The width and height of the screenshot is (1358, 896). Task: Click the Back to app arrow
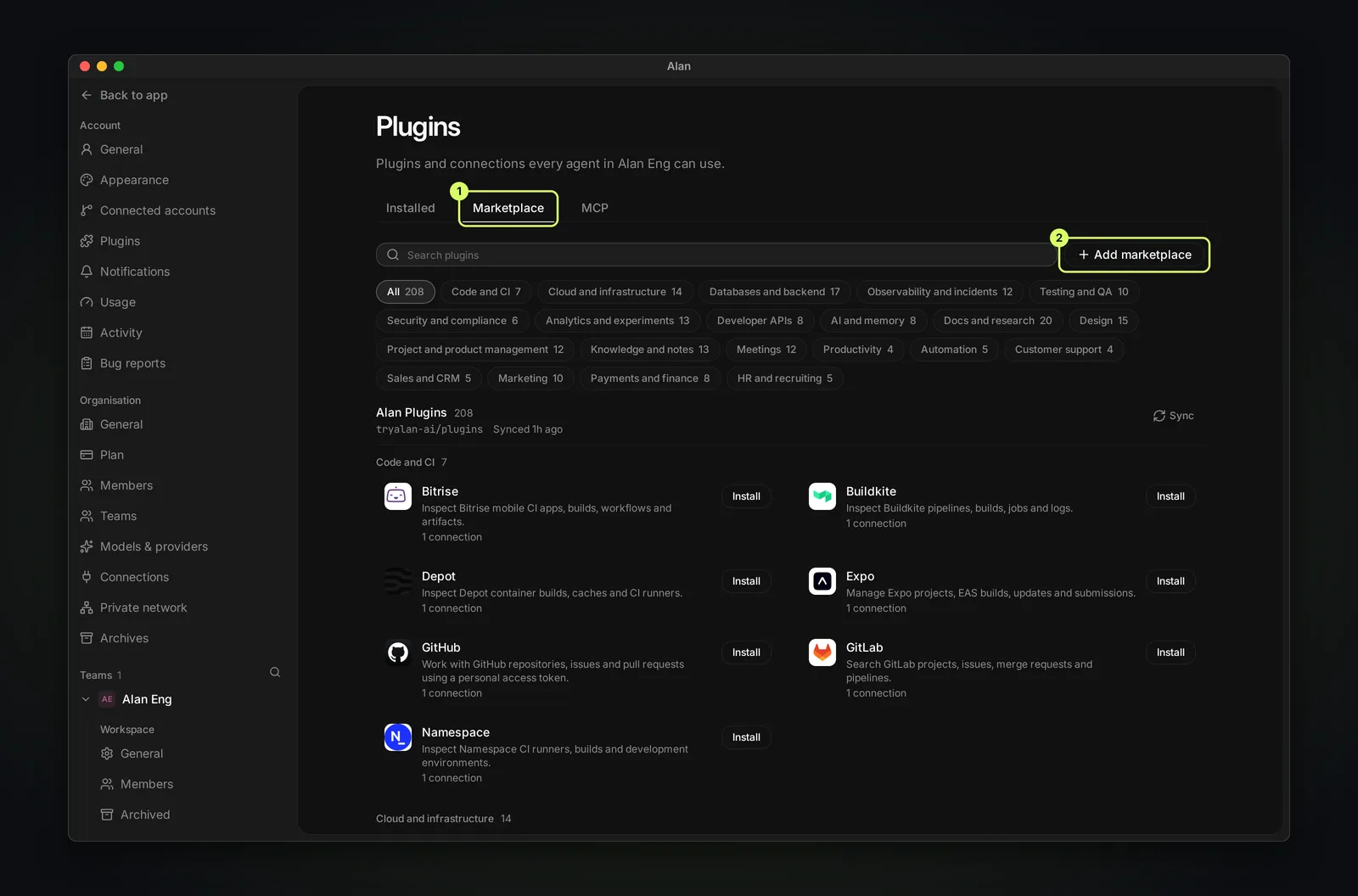pos(87,95)
